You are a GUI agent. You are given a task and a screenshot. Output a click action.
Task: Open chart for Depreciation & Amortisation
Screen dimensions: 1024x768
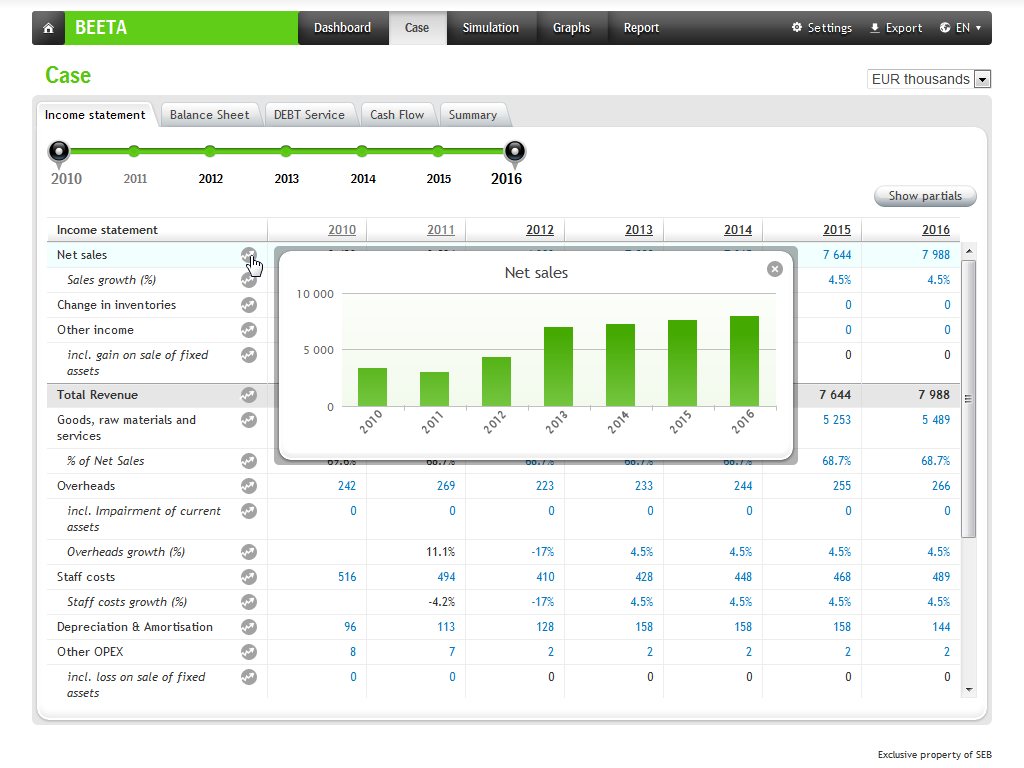tap(249, 627)
